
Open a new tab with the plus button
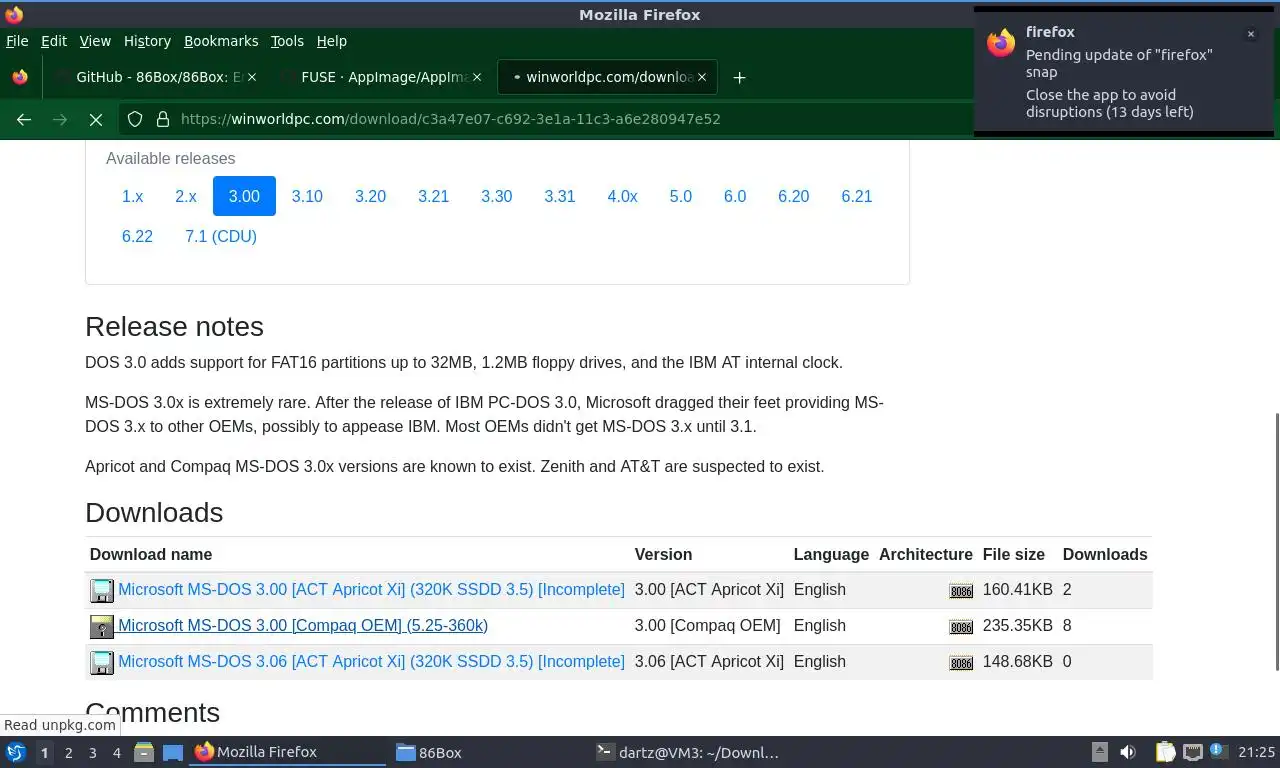pyautogui.click(x=739, y=77)
